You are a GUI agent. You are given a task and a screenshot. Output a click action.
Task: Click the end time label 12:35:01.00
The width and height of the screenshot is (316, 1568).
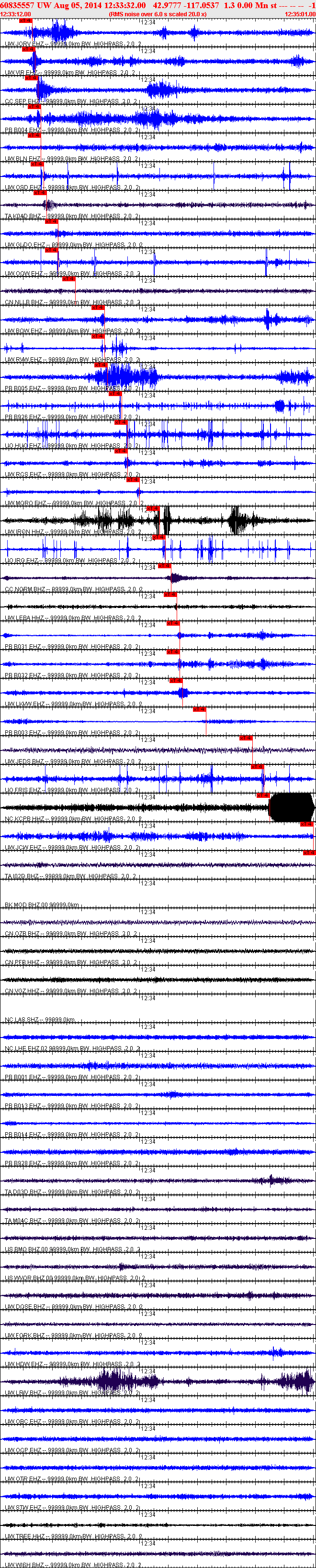tap(300, 14)
